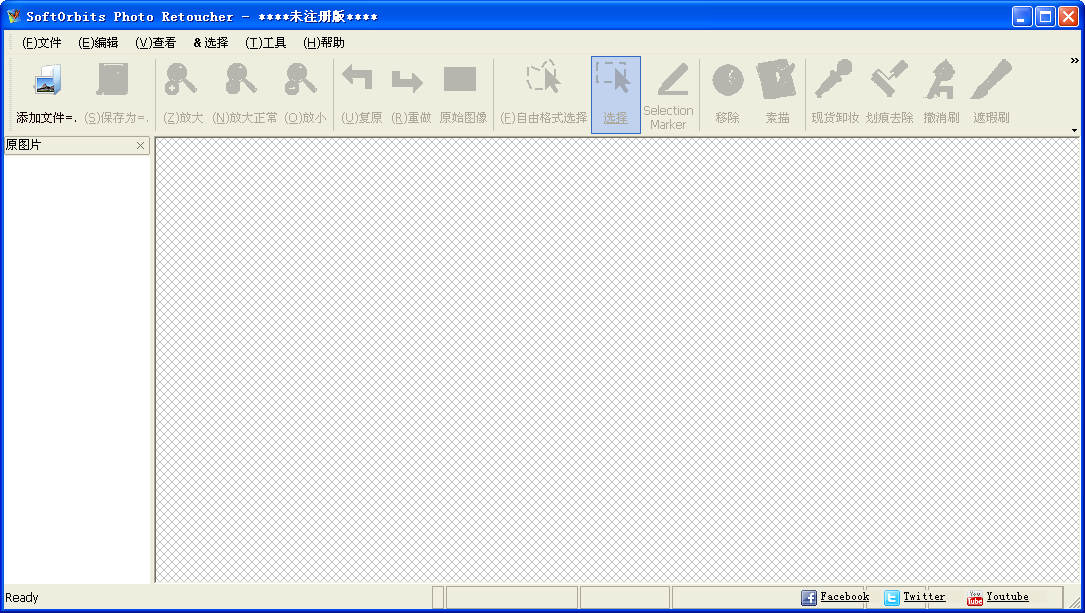
Task: Close the 原图片 panel
Action: coord(140,145)
